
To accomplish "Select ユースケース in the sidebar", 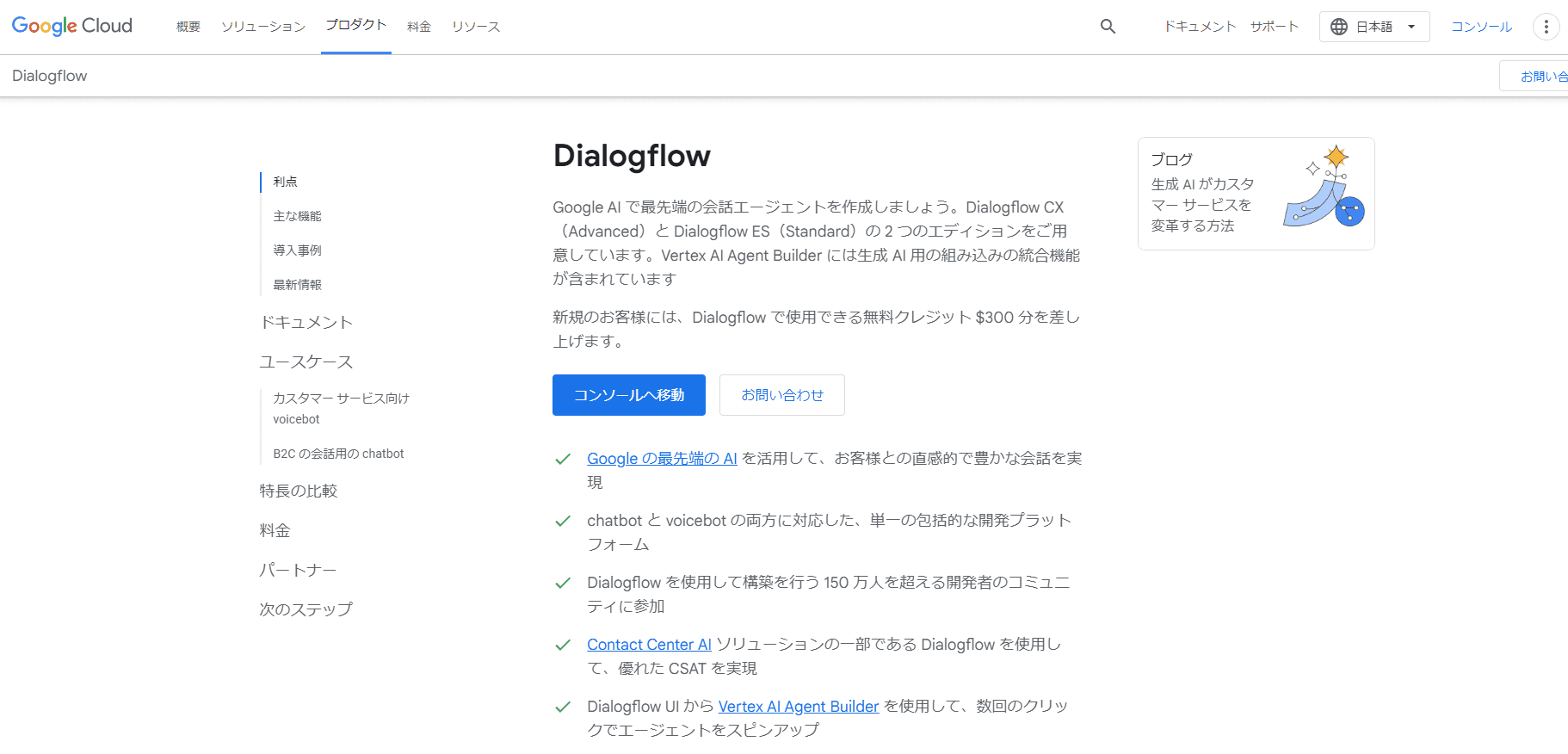I will point(306,362).
